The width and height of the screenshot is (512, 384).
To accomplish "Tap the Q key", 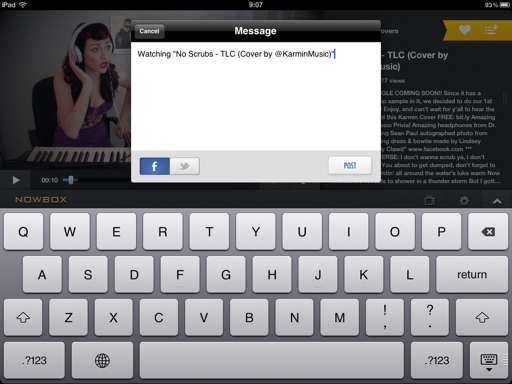I will (x=23, y=232).
